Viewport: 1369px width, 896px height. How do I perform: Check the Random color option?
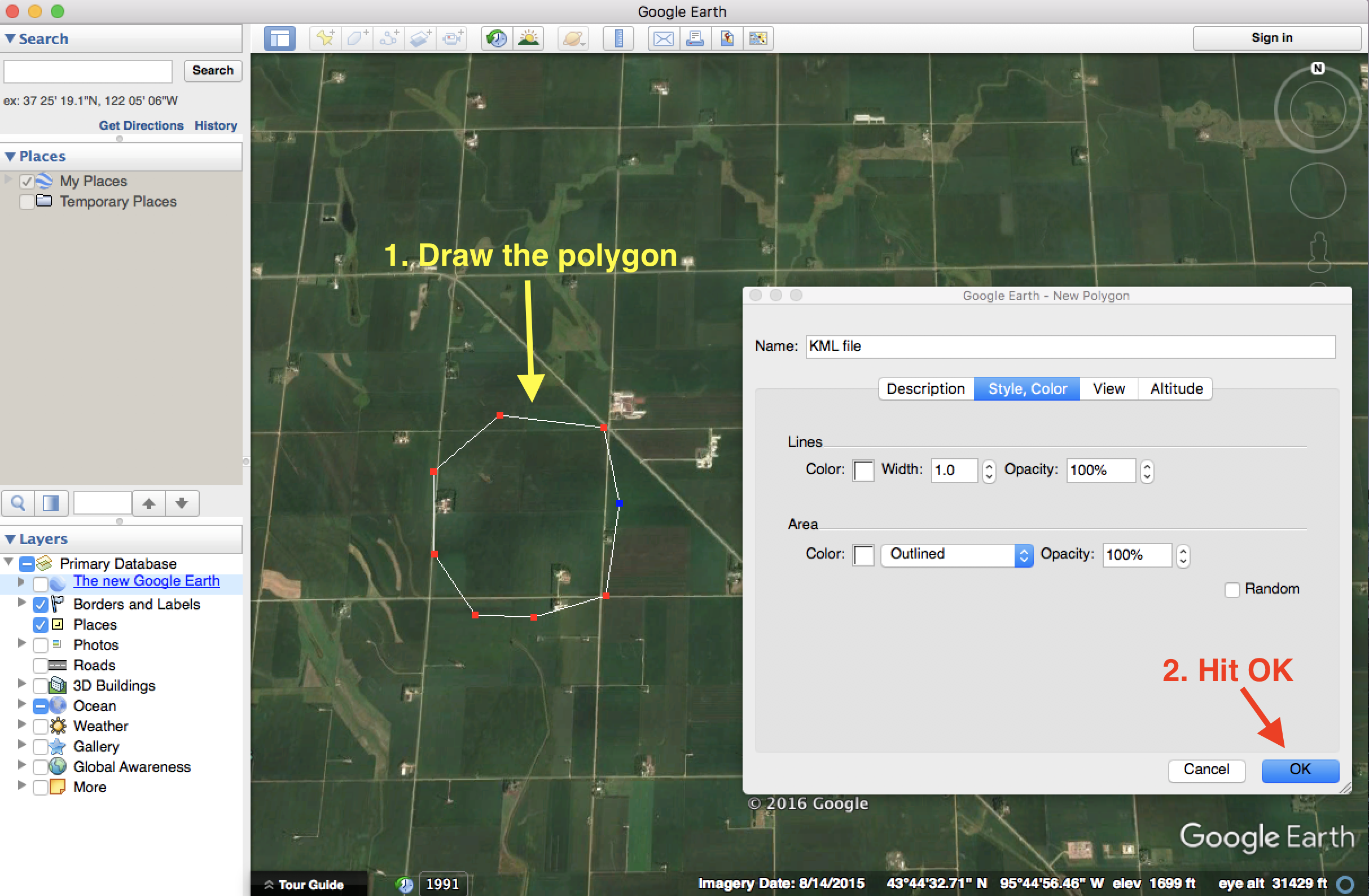[1232, 588]
